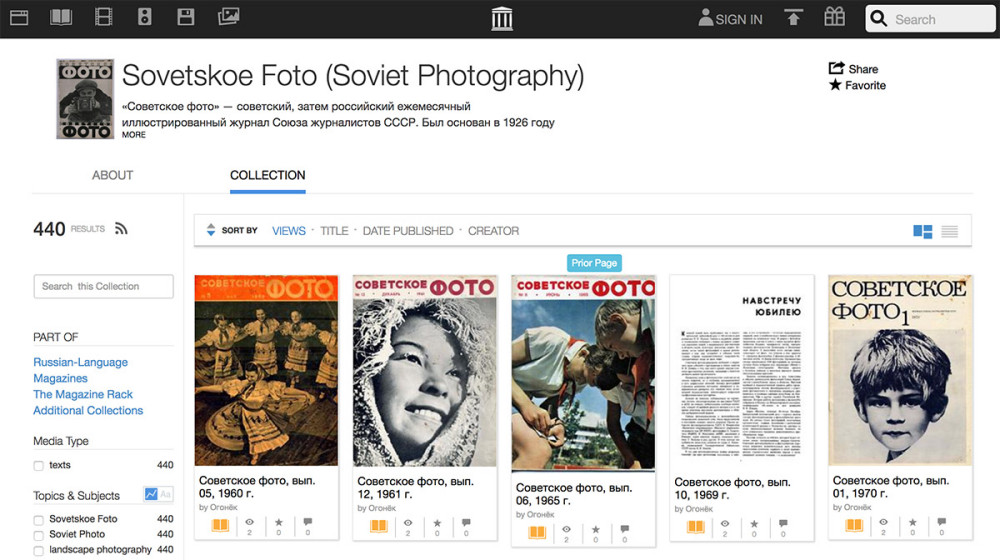Sort by VIEWS
This screenshot has width=1000, height=560.
coord(289,231)
